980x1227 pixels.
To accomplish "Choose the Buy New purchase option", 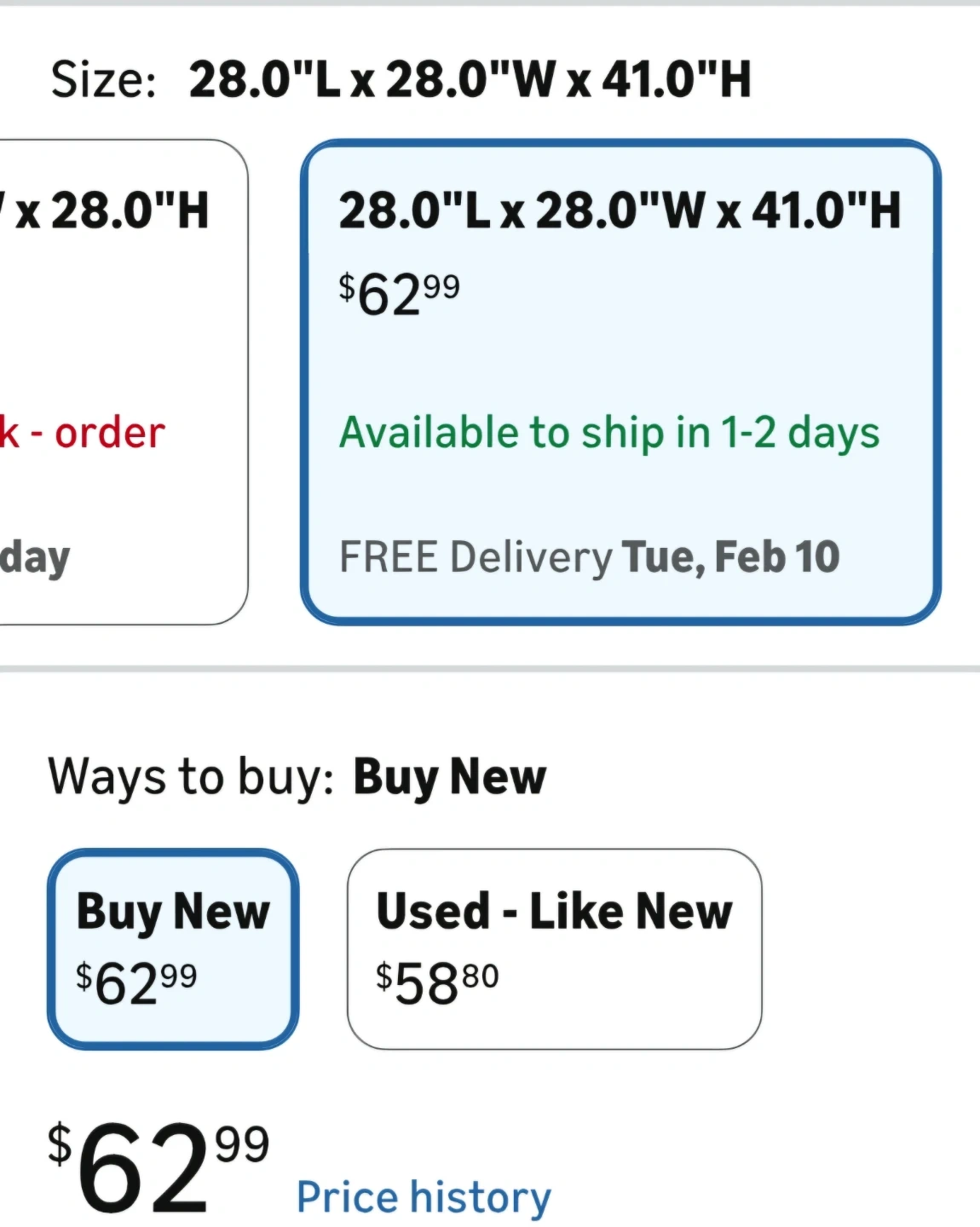I will pos(173,948).
